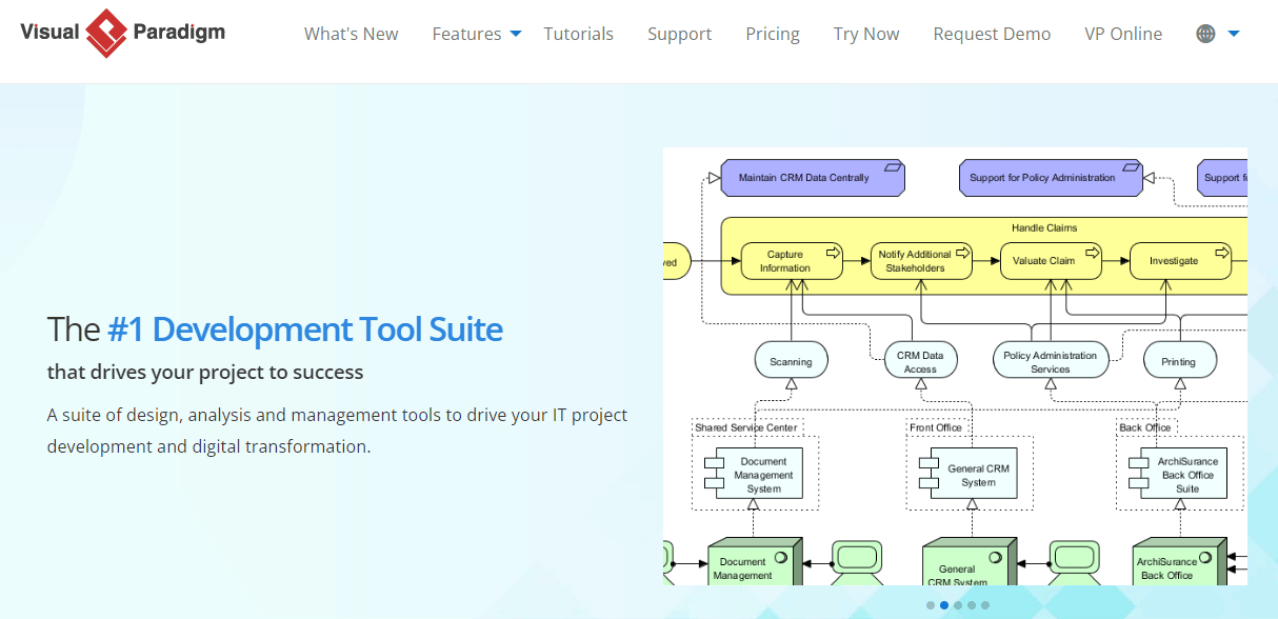The height and width of the screenshot is (619, 1278).
Task: Select the third slideshow indicator dot
Action: click(958, 605)
